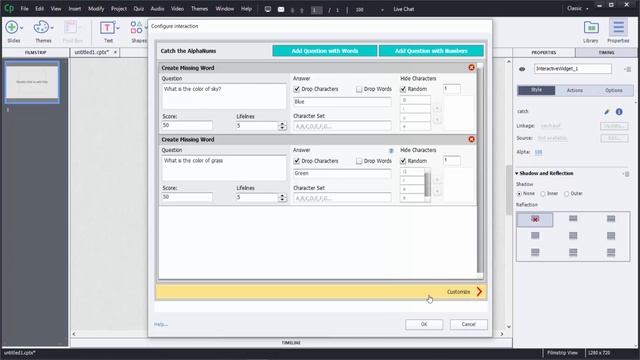Toggle Drop Characters for grass question
640x360 pixels.
[x=297, y=161]
